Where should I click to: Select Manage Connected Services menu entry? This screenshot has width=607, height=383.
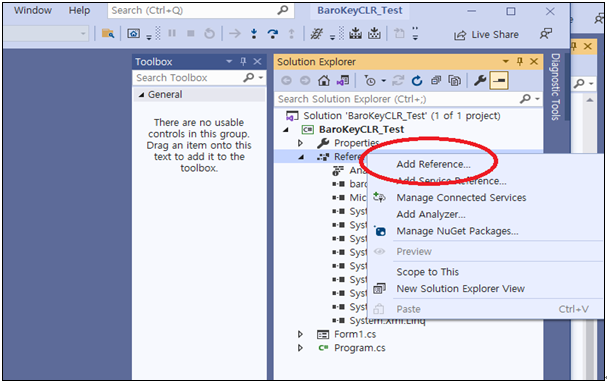click(x=461, y=198)
